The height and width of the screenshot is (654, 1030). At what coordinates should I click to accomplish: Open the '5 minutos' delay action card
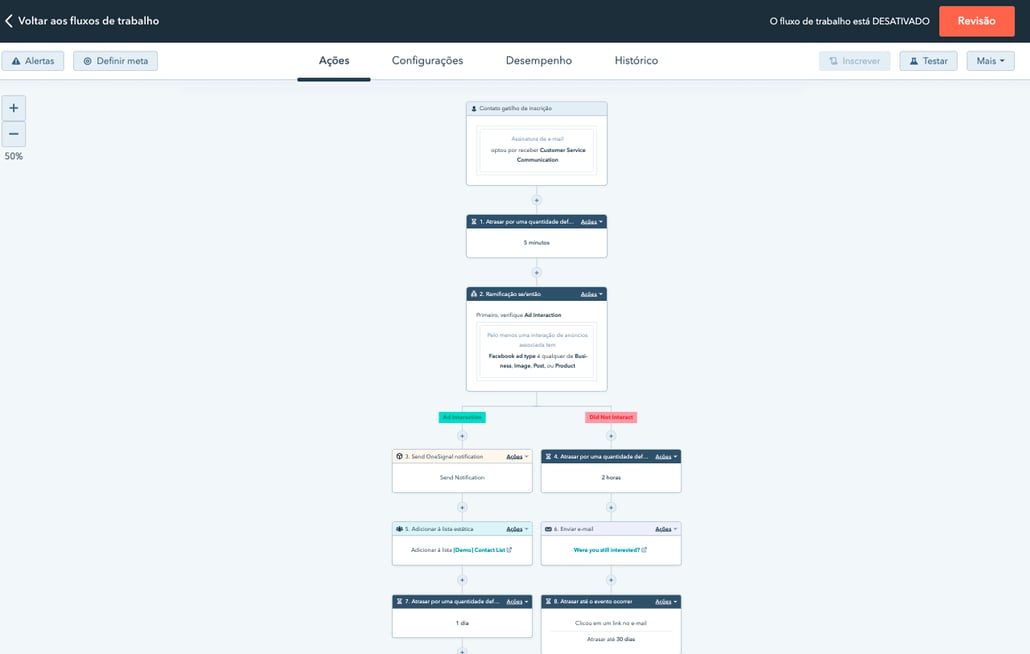[537, 241]
